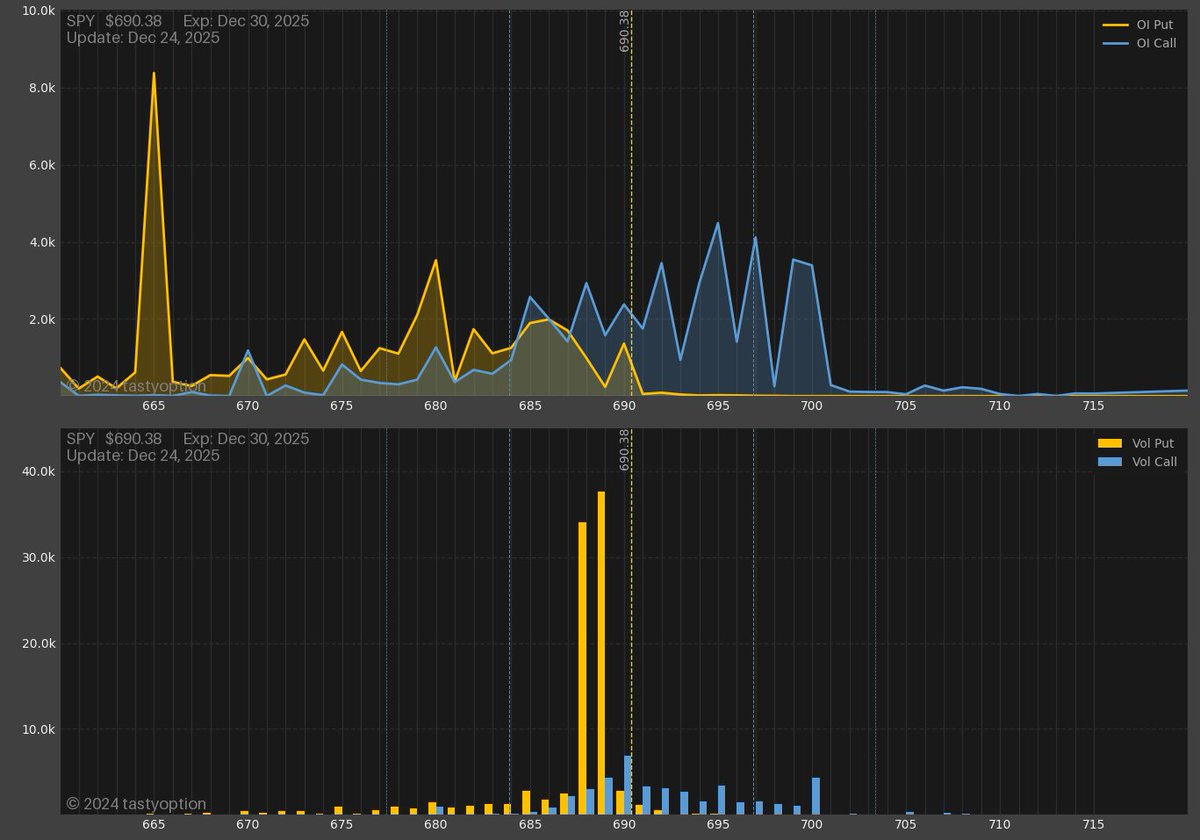Screen dimensions: 1200x840
Task: Click the vertical 690.38 price marker label in the bottom chart
Action: (x=624, y=450)
